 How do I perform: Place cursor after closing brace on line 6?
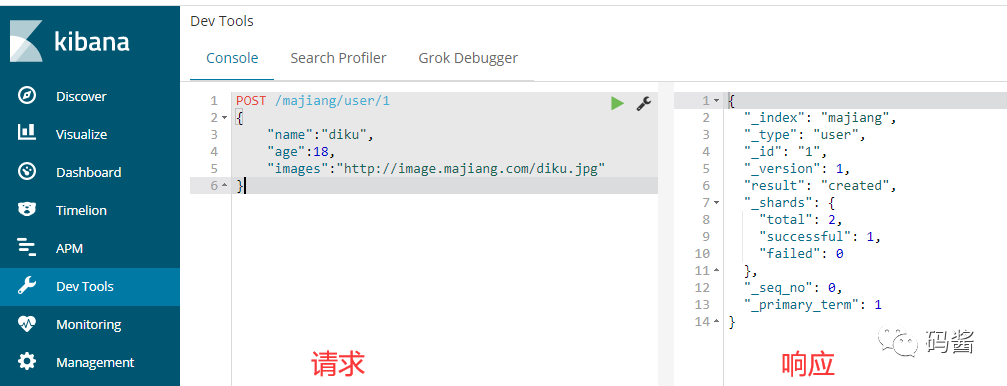246,186
